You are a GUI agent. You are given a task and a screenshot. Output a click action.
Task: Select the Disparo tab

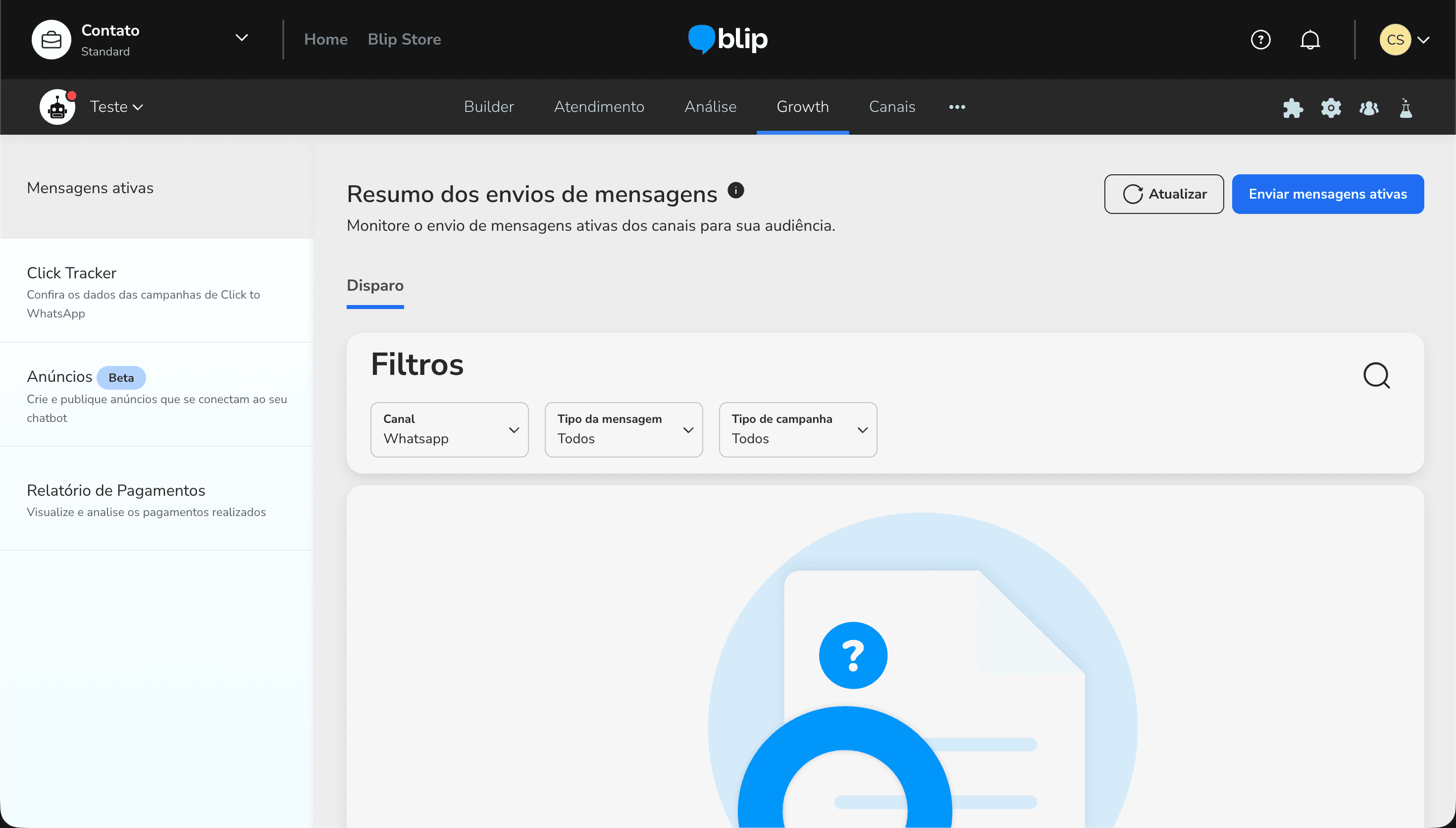pyautogui.click(x=375, y=285)
